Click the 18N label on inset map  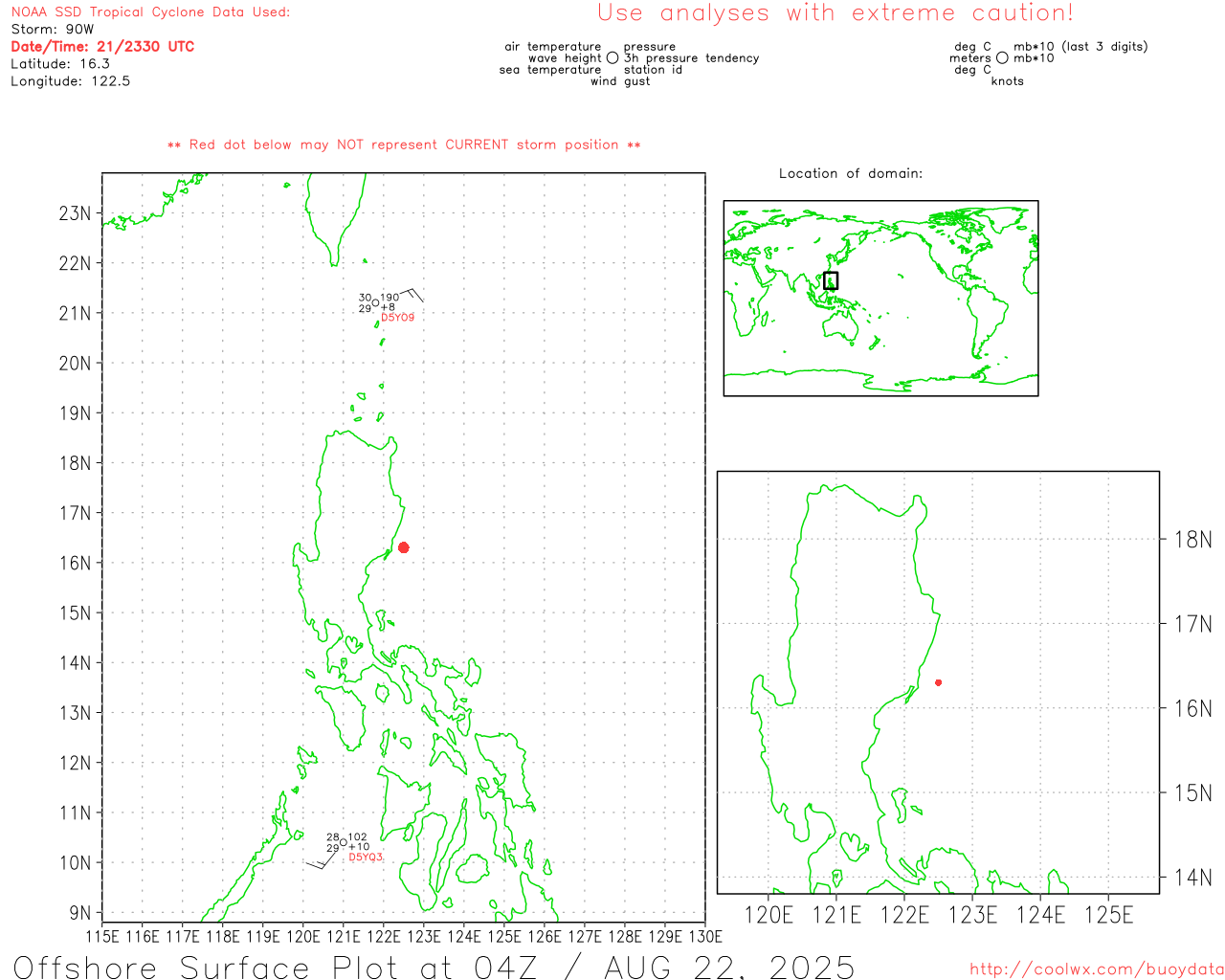click(x=1192, y=539)
